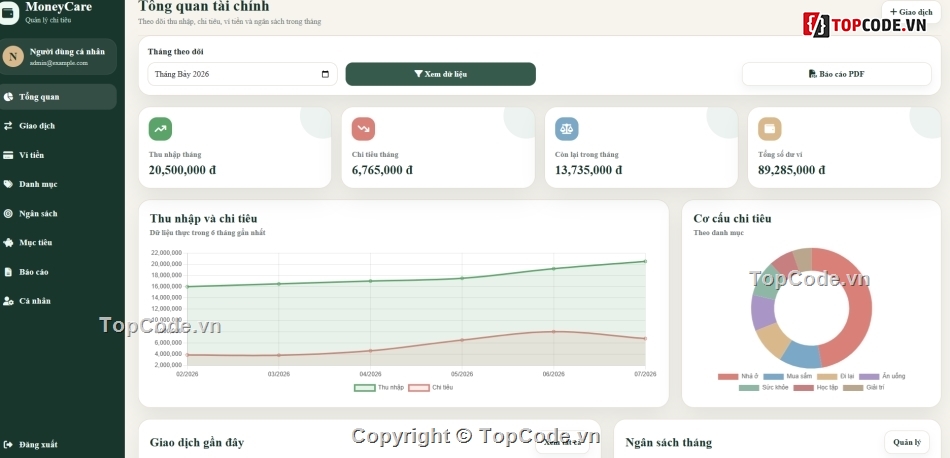Open Ngân sách menu item
This screenshot has width=950, height=458.
tap(58, 213)
